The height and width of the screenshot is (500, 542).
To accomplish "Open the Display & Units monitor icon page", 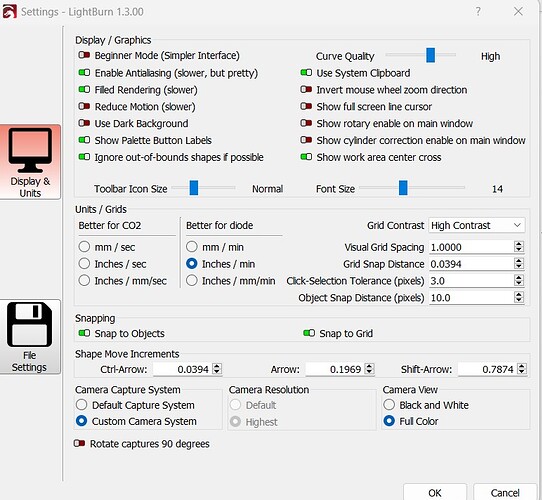I will [x=30, y=162].
